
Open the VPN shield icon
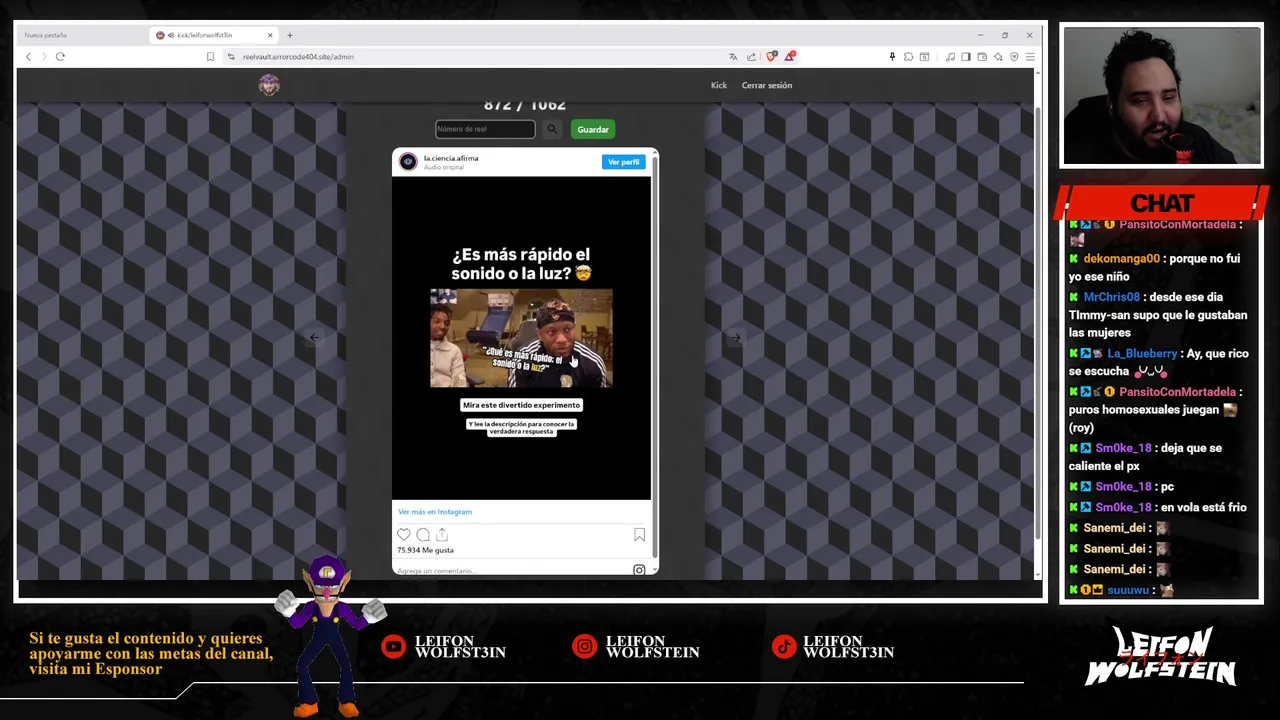click(1014, 57)
